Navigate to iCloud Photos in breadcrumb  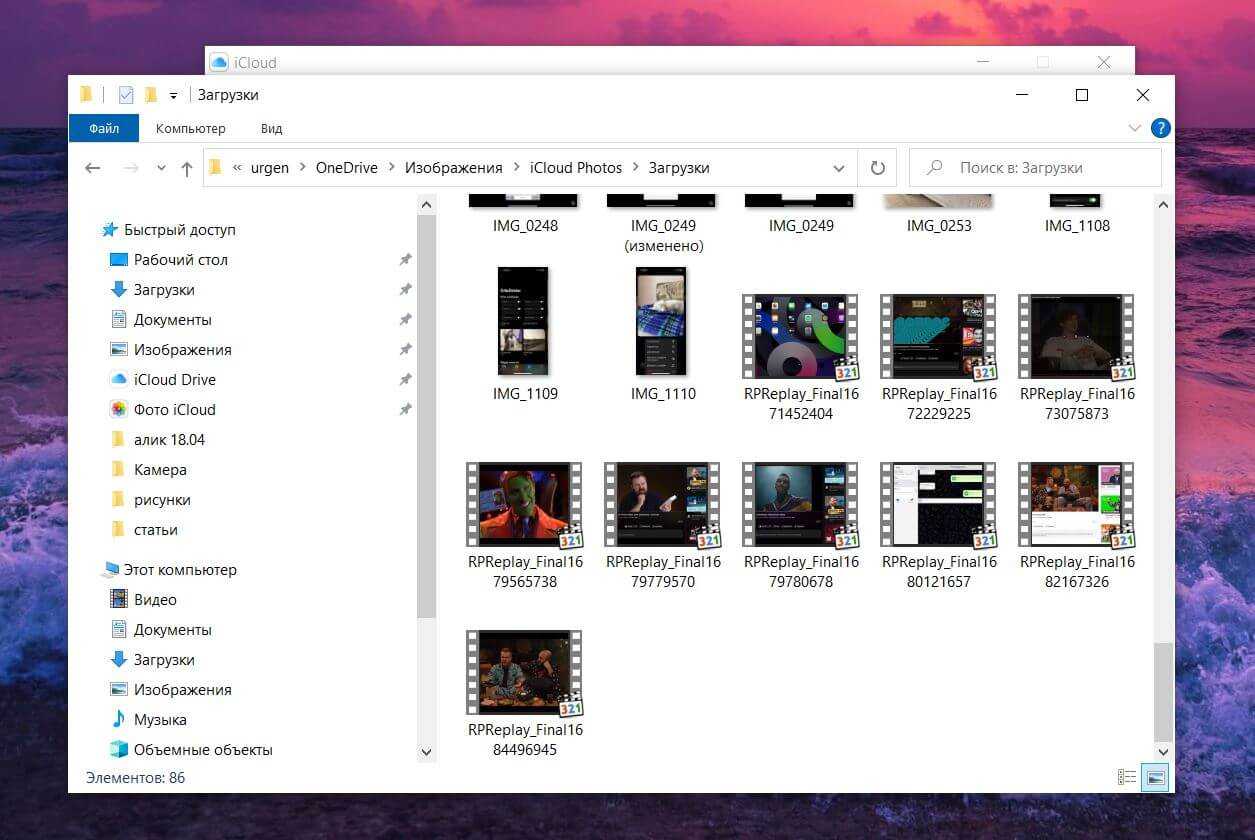tap(576, 168)
